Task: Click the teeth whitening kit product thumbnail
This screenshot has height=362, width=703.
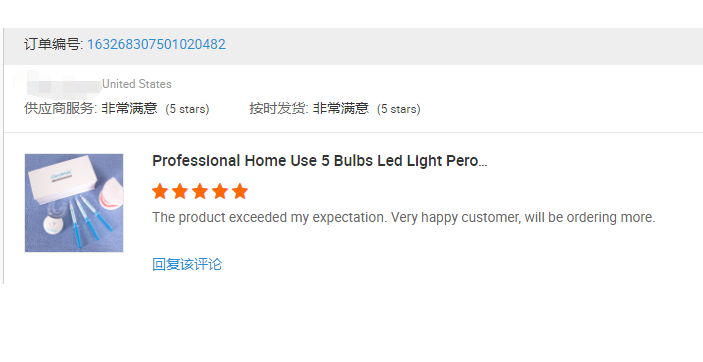Action: [x=74, y=203]
